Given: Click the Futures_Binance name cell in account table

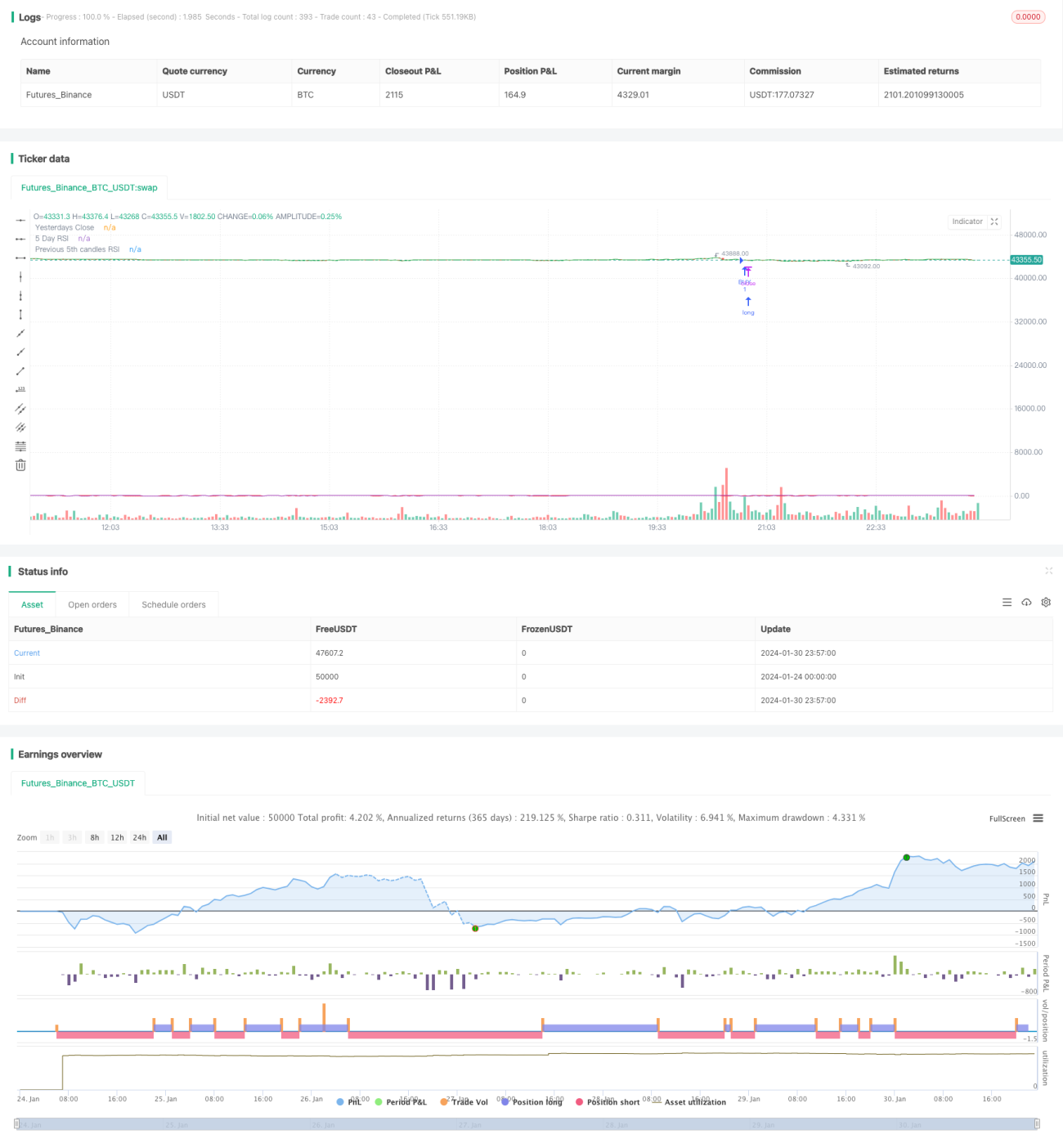Looking at the screenshot, I should [x=59, y=95].
